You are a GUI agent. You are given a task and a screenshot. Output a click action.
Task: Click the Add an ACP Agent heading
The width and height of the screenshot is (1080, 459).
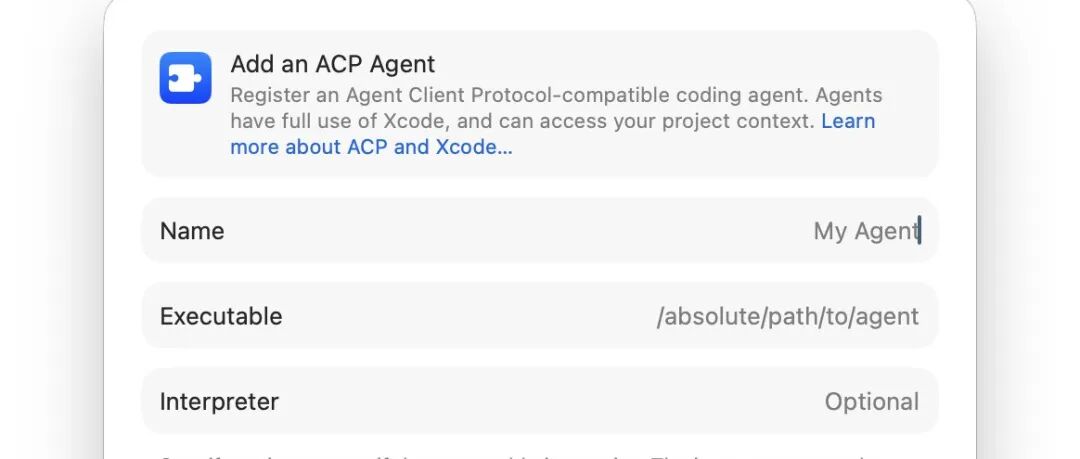coord(333,64)
